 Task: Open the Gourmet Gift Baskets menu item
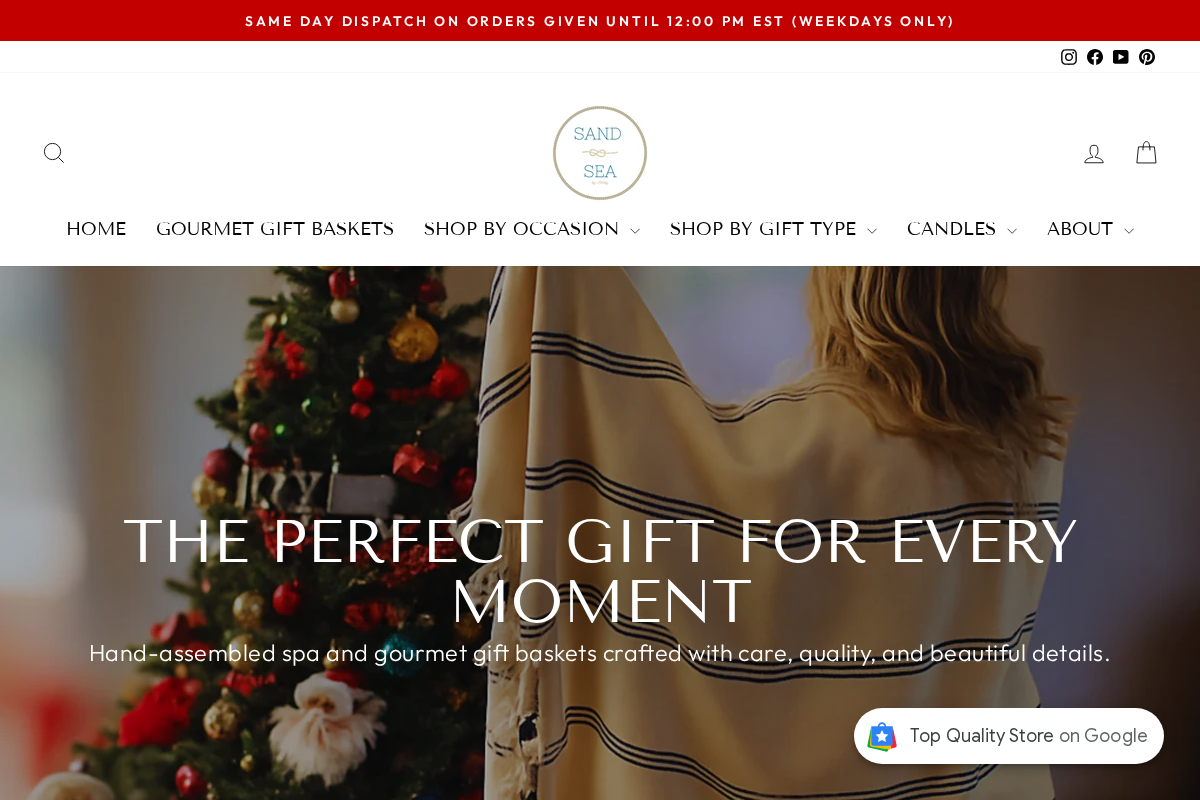pyautogui.click(x=275, y=230)
